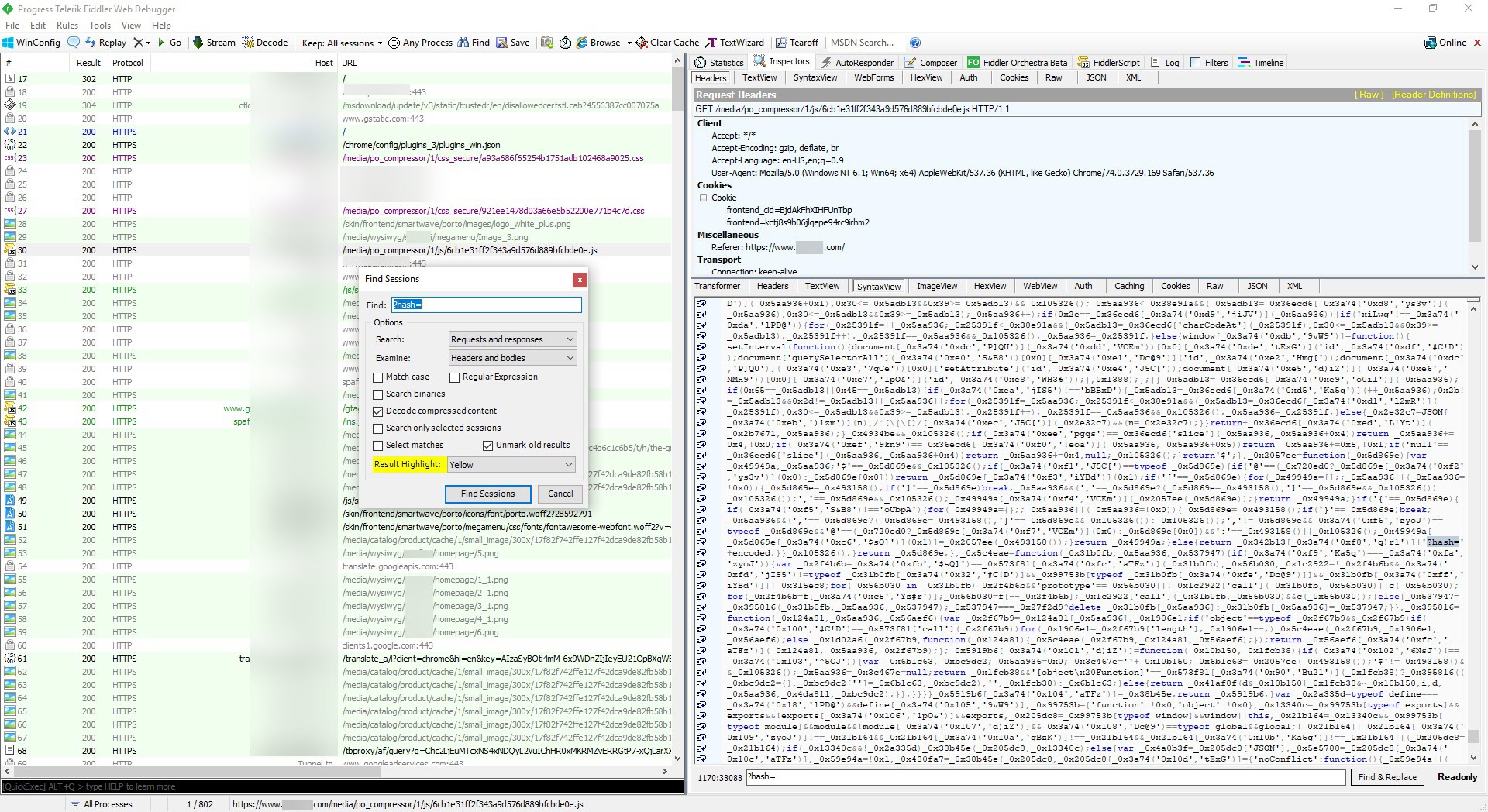The image size is (1488, 812).
Task: Click the blue help icon
Action: pos(915,43)
